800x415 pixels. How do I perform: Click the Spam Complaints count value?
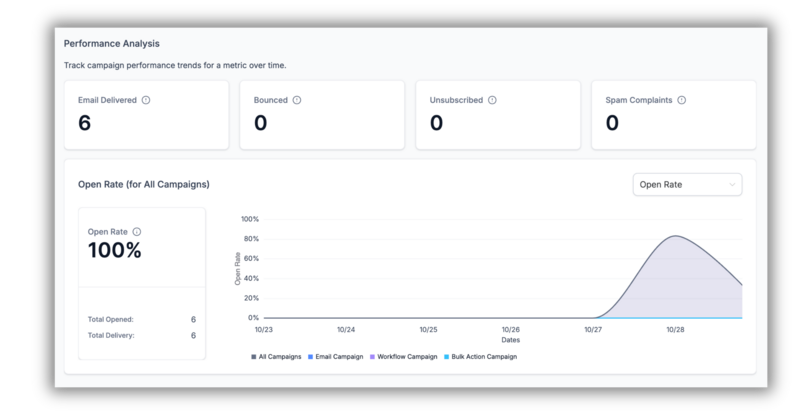click(612, 123)
